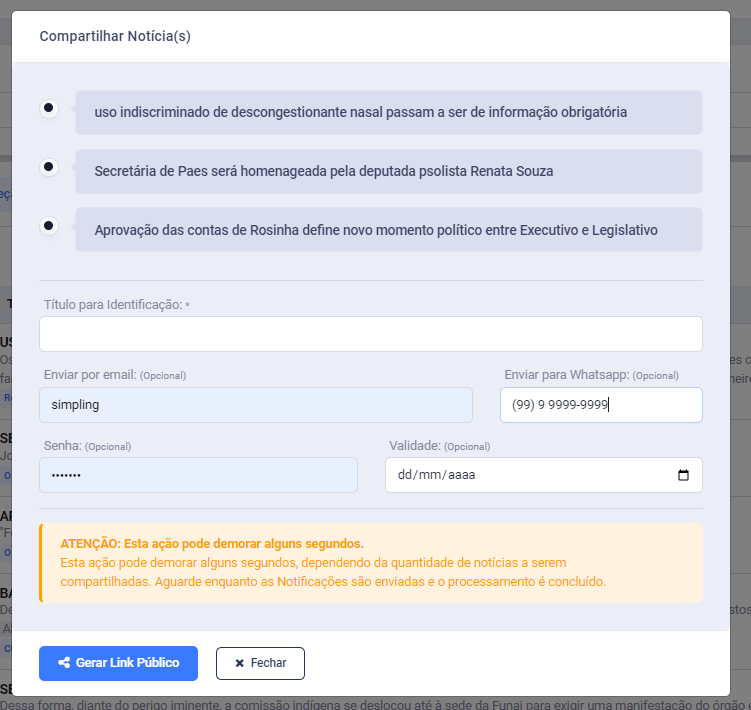Viewport: 751px width, 710px height.
Task: Select bullet for Secretária de Paes news
Action: [x=48, y=167]
